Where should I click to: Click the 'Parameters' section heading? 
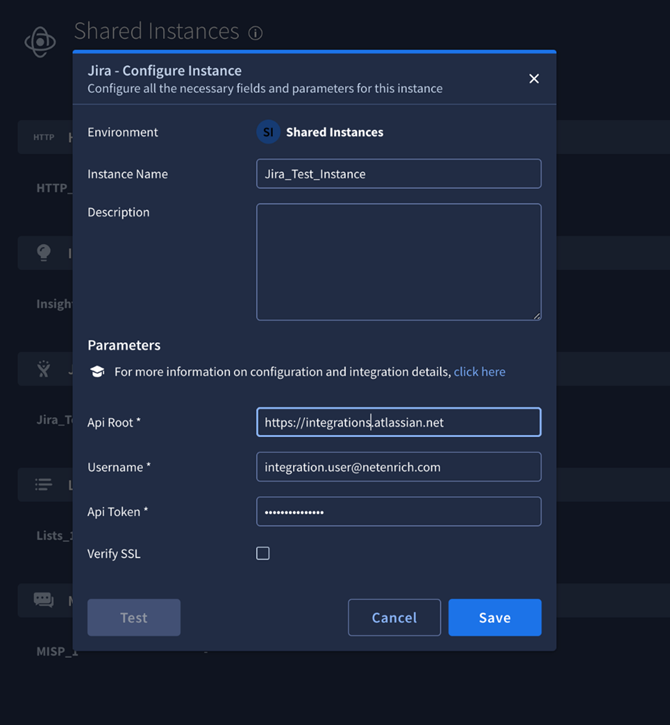[124, 345]
